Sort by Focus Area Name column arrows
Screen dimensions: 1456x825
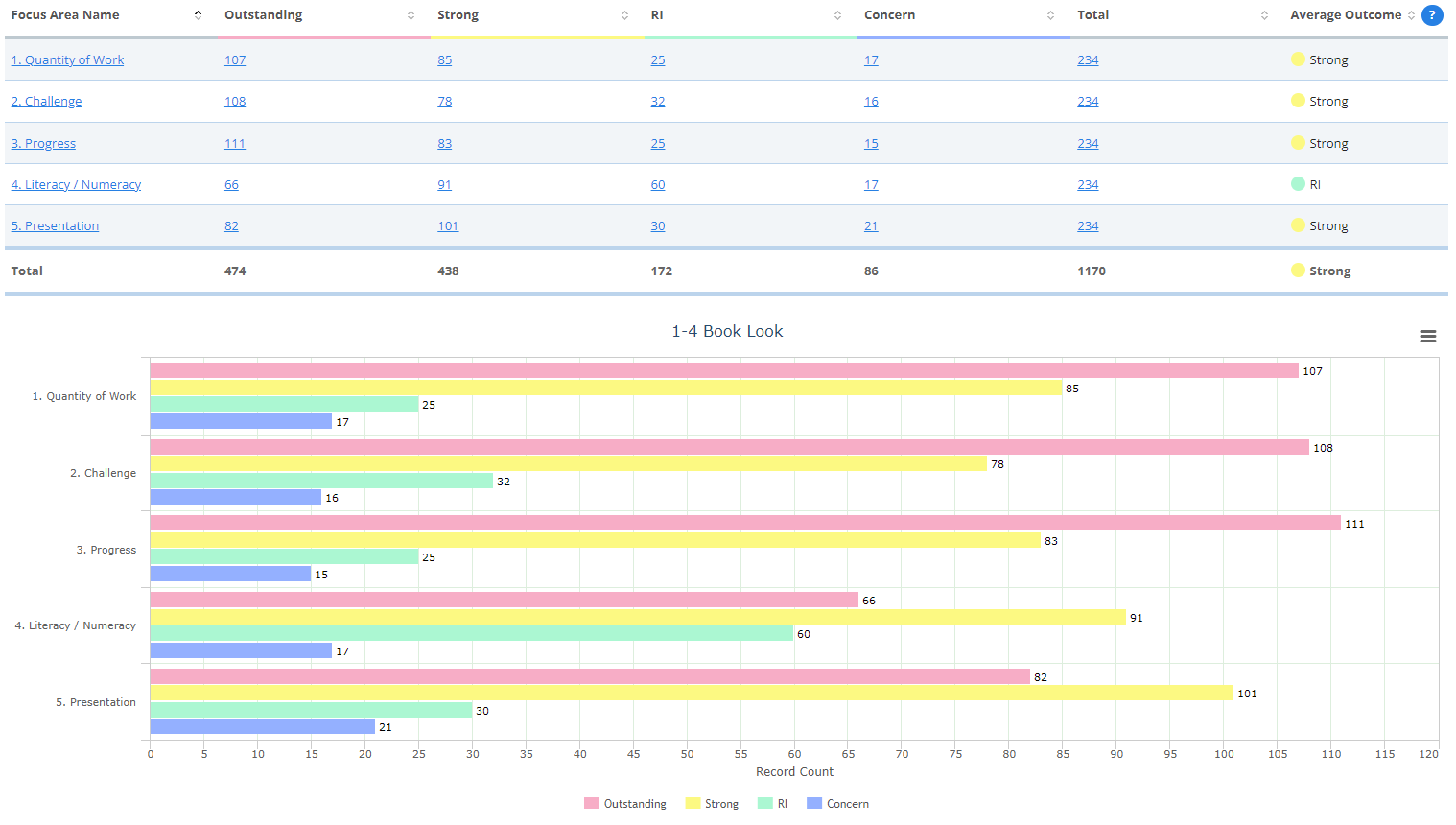tap(198, 15)
